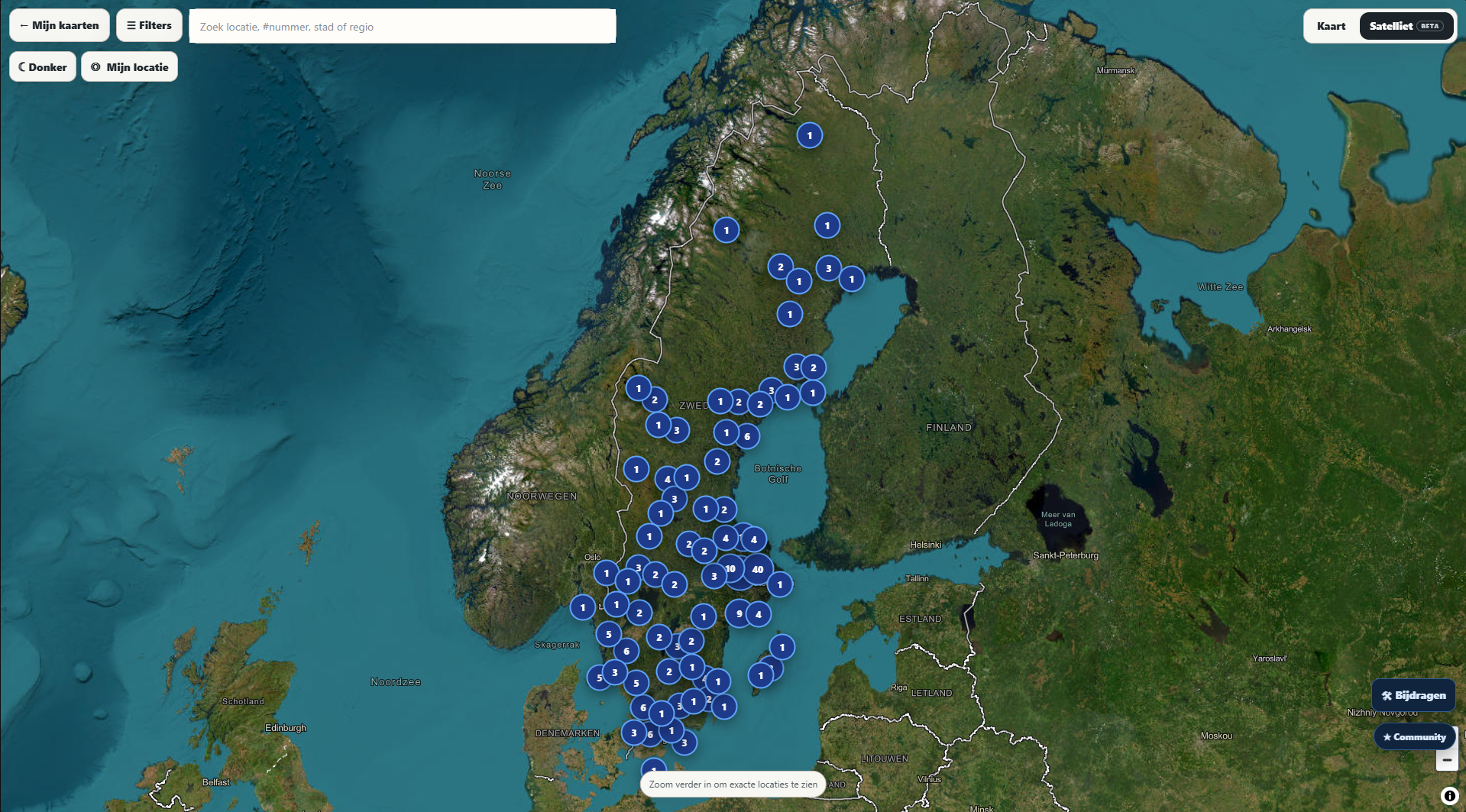The height and width of the screenshot is (812, 1466).
Task: Click the Noordzee label
Action: [396, 682]
